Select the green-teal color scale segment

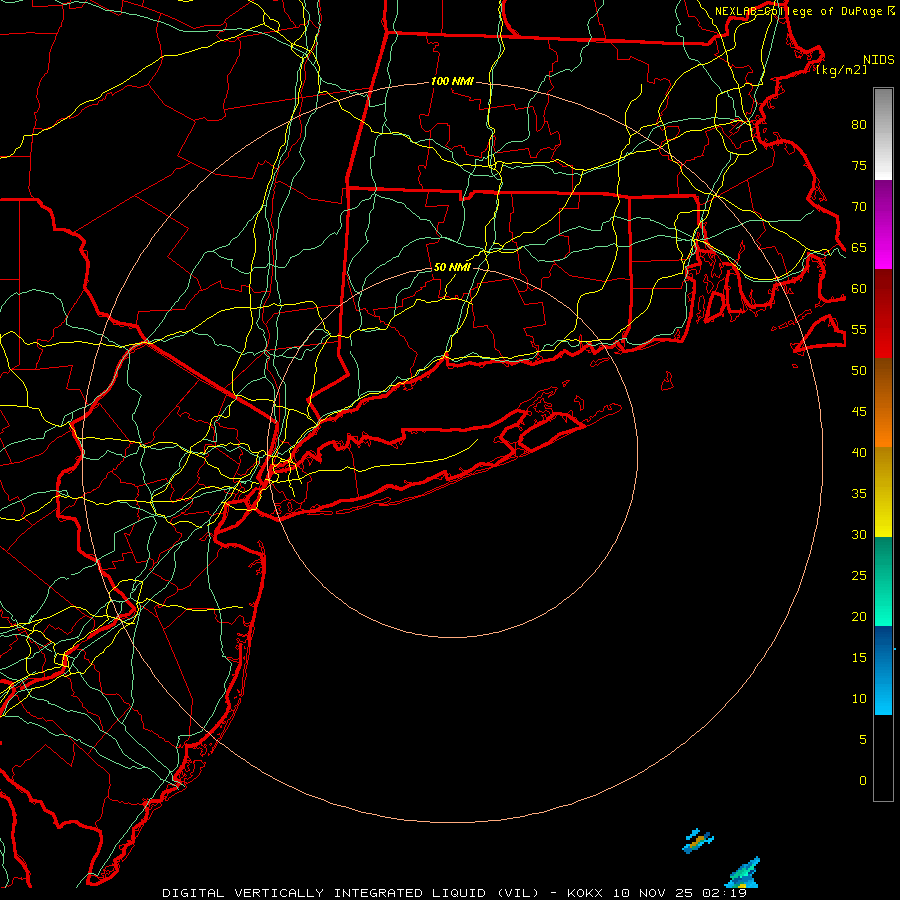[883, 581]
